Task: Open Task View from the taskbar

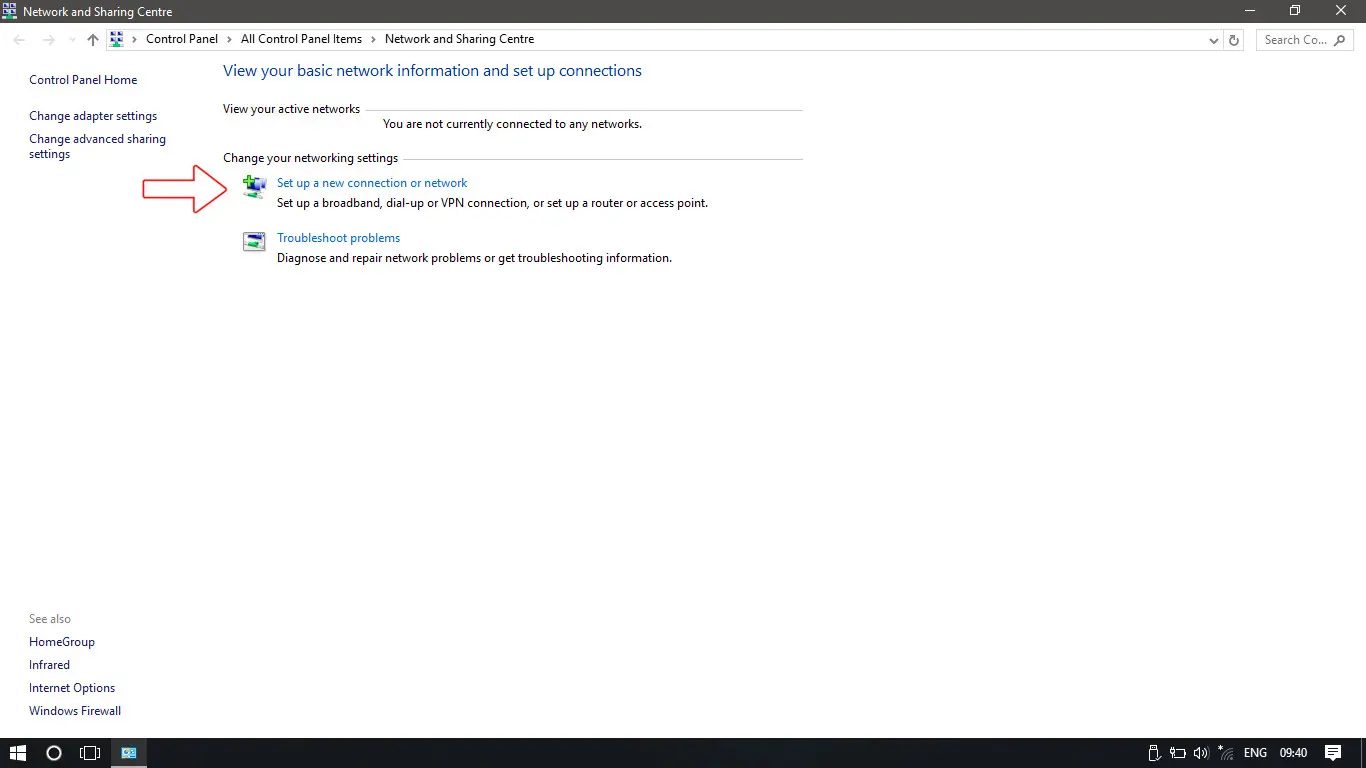Action: [90, 753]
